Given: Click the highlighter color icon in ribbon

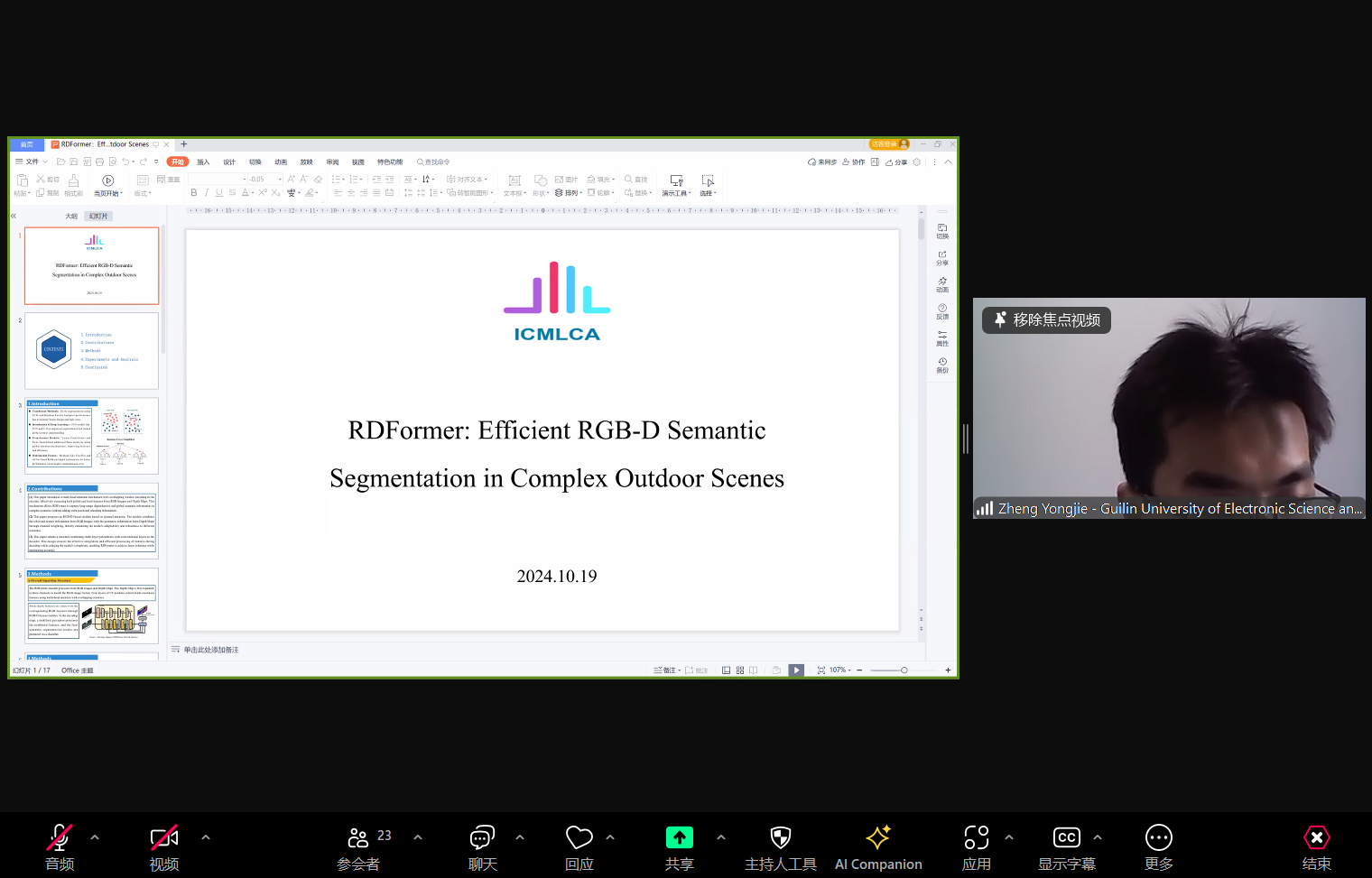Looking at the screenshot, I should (x=310, y=193).
